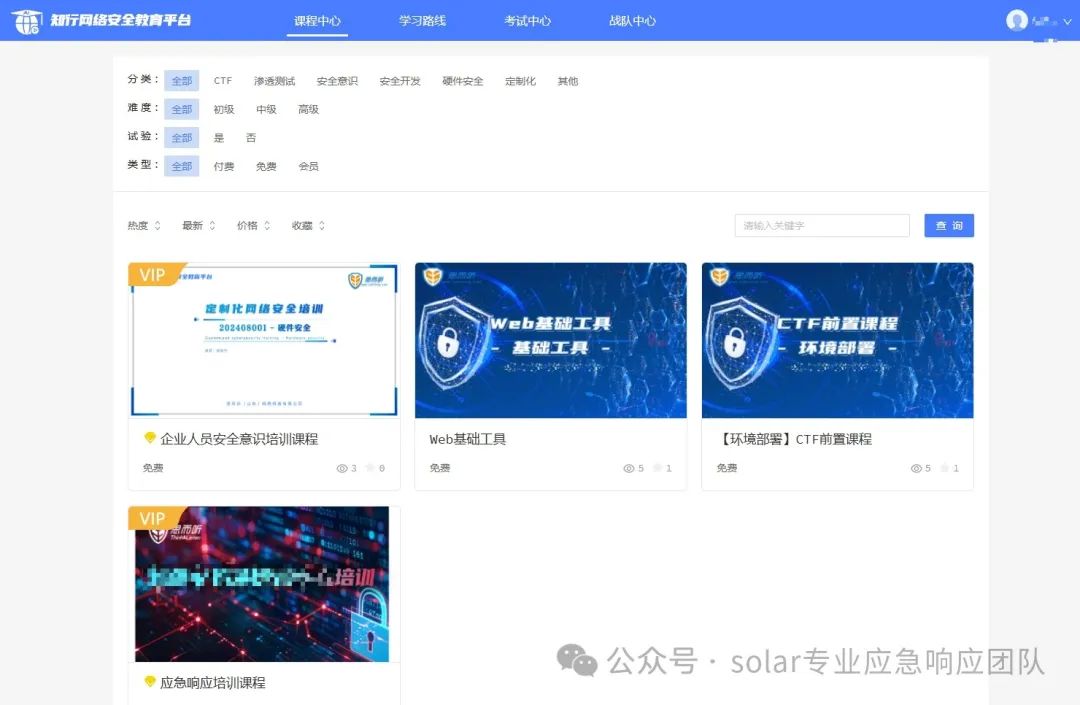Click the 应急响应培训课程 title link
Image resolution: width=1080 pixels, height=705 pixels.
[x=213, y=682]
